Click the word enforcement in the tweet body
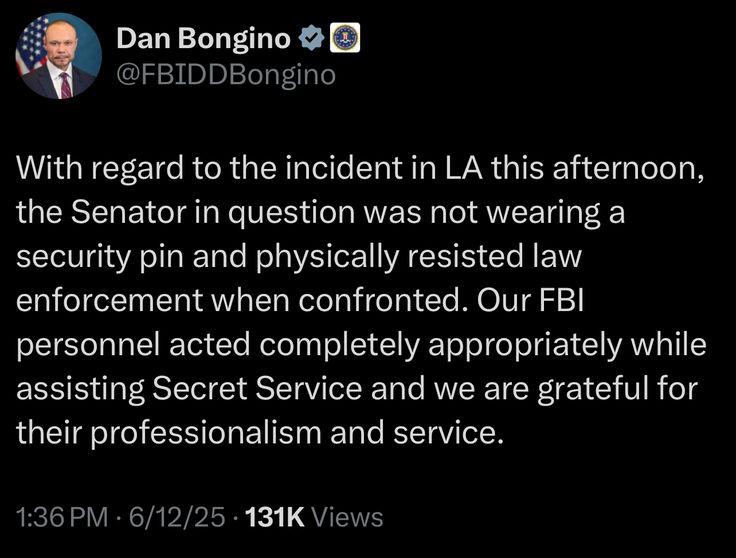This screenshot has height=558, width=736. pyautogui.click(x=109, y=301)
